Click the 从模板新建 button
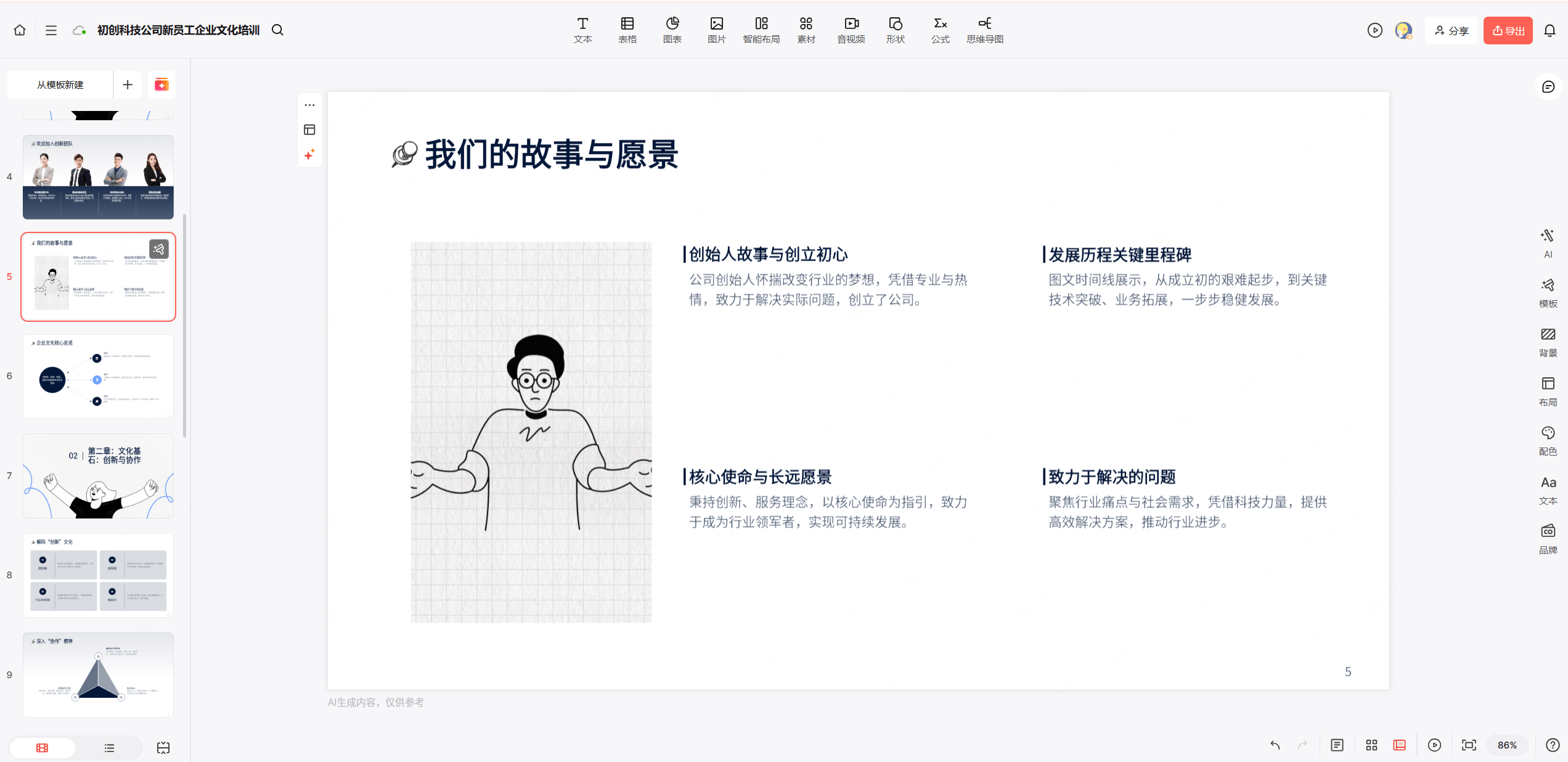 [60, 84]
